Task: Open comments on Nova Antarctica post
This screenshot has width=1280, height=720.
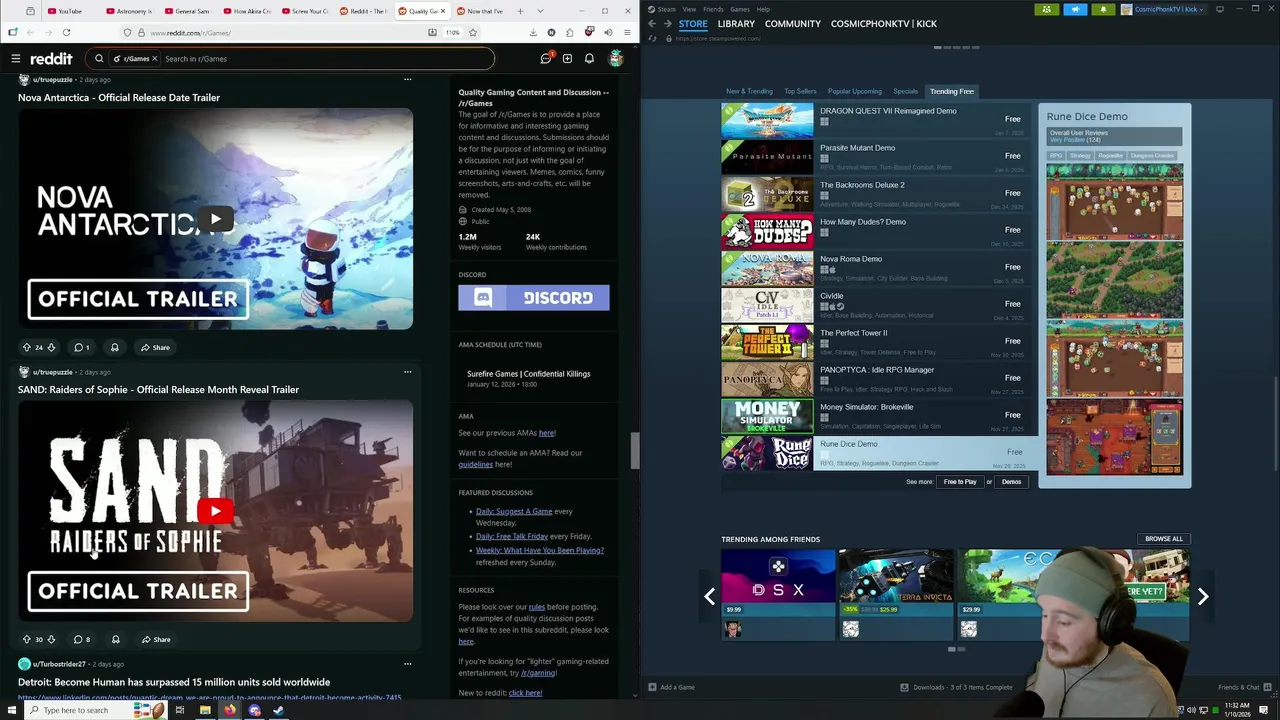Action: 82,347
